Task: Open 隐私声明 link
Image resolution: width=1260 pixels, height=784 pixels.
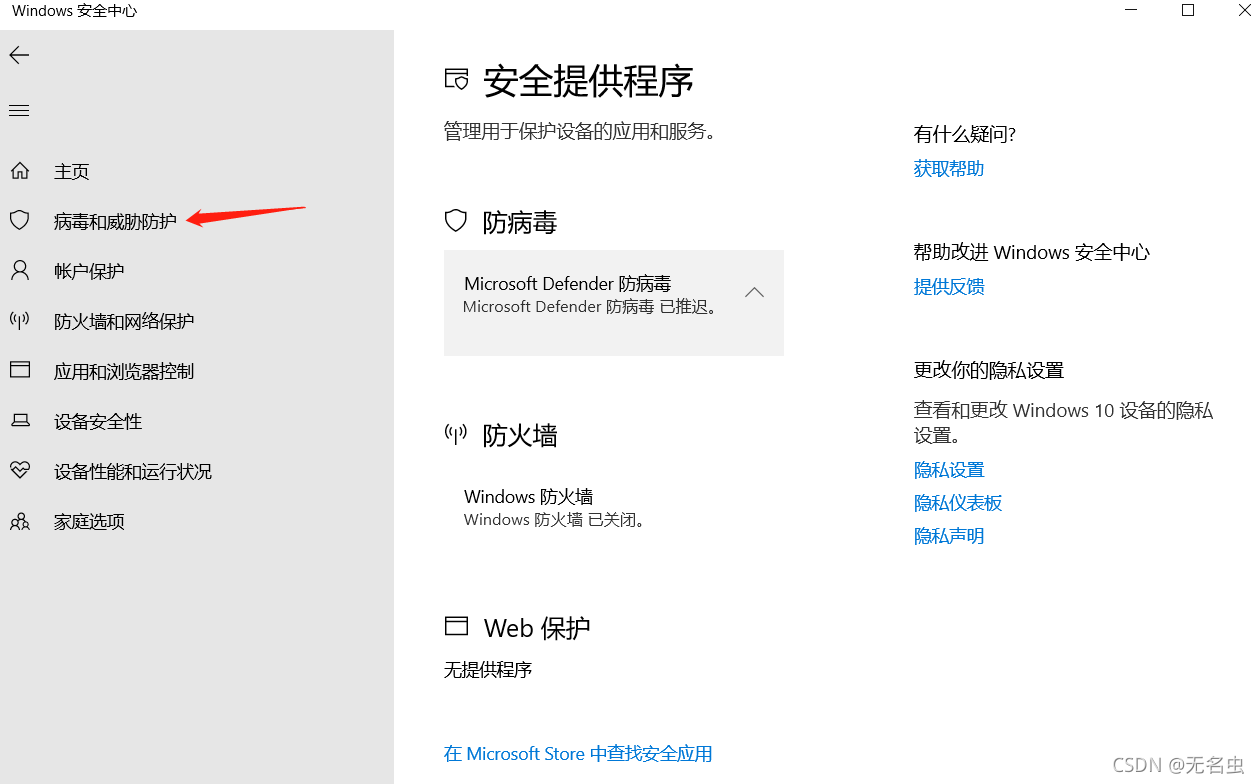Action: [949, 536]
